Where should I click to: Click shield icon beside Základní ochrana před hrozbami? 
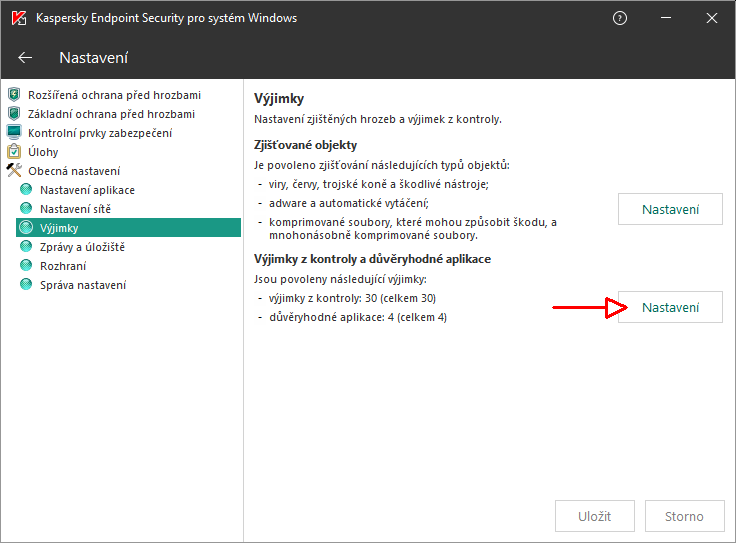[x=14, y=114]
